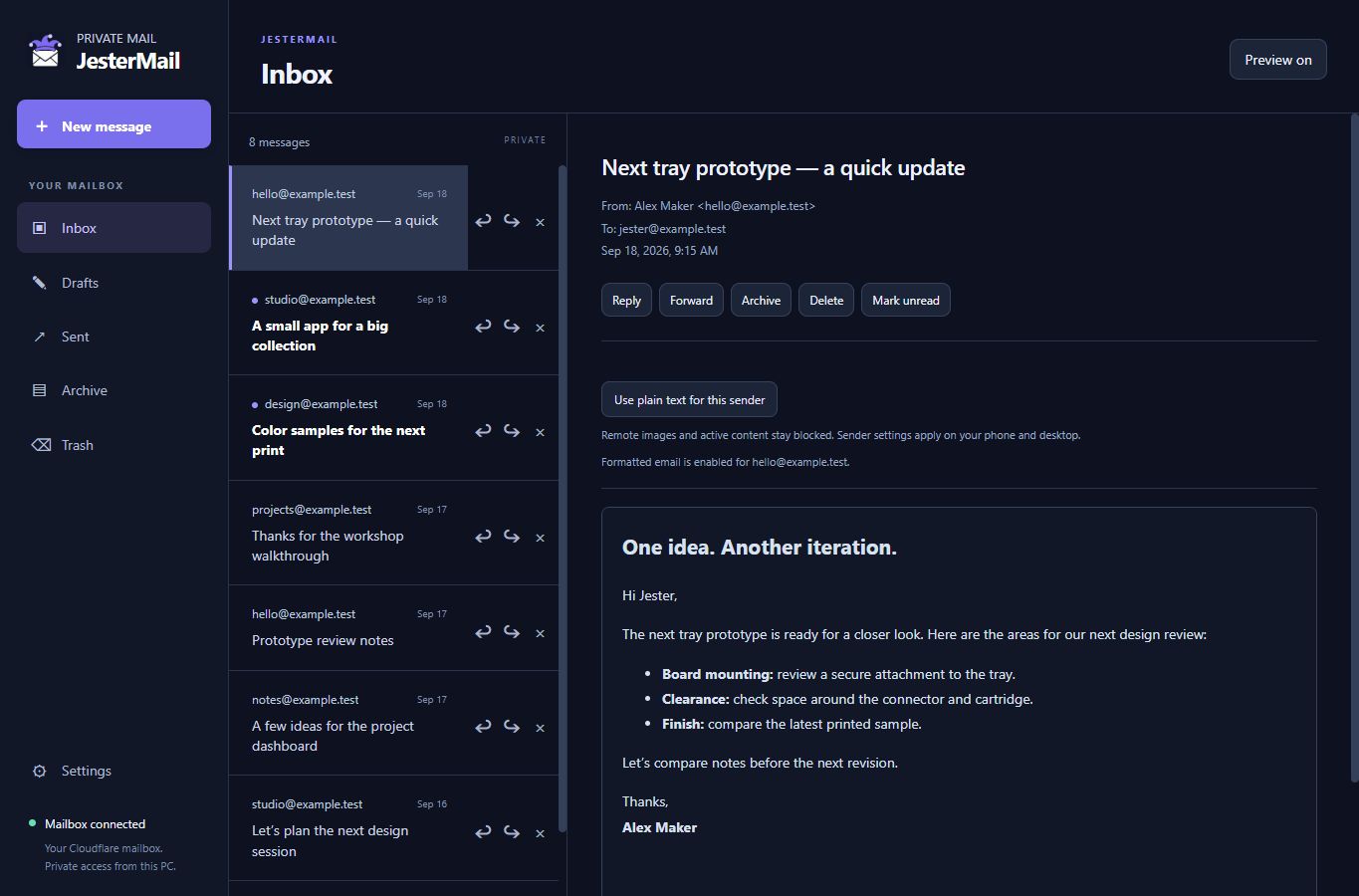1359x896 pixels.
Task: Click the Delete button in message header
Action: 826,300
